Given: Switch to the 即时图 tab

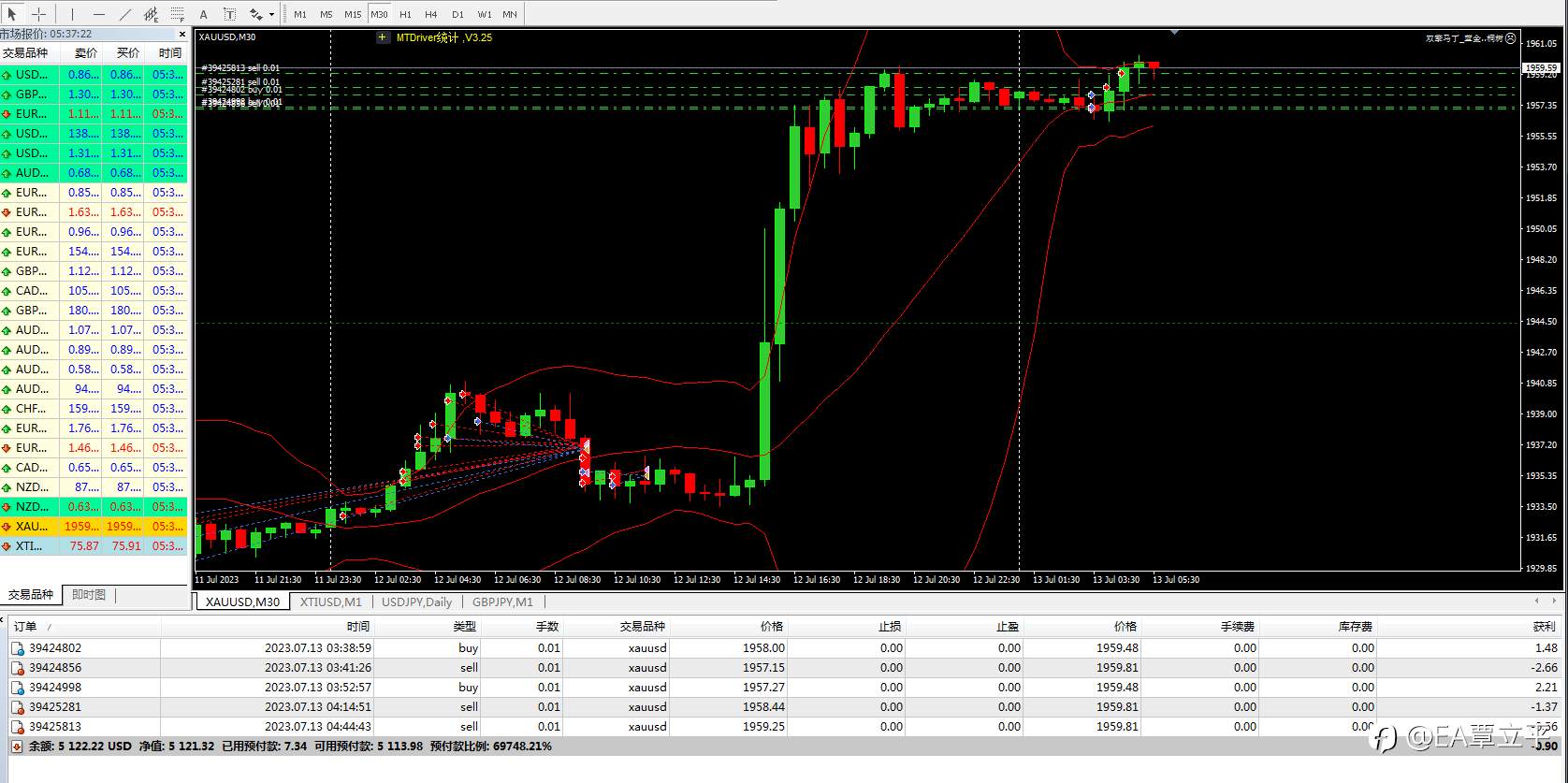Looking at the screenshot, I should [89, 594].
